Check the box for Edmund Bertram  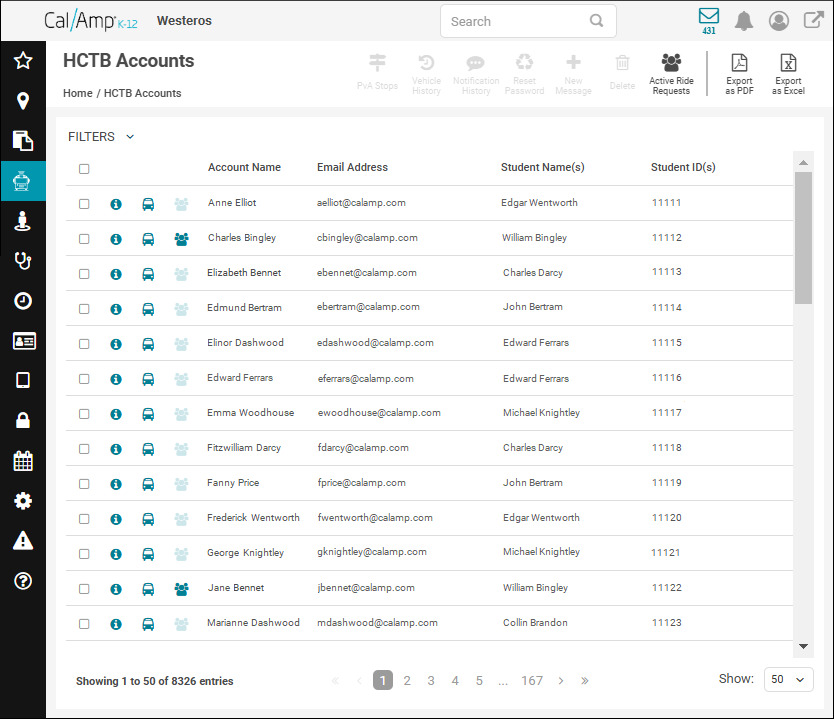pyautogui.click(x=84, y=309)
